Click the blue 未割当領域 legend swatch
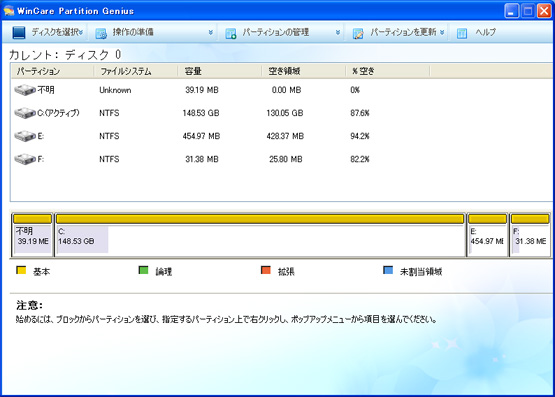This screenshot has height=397, width=555. 388,270
